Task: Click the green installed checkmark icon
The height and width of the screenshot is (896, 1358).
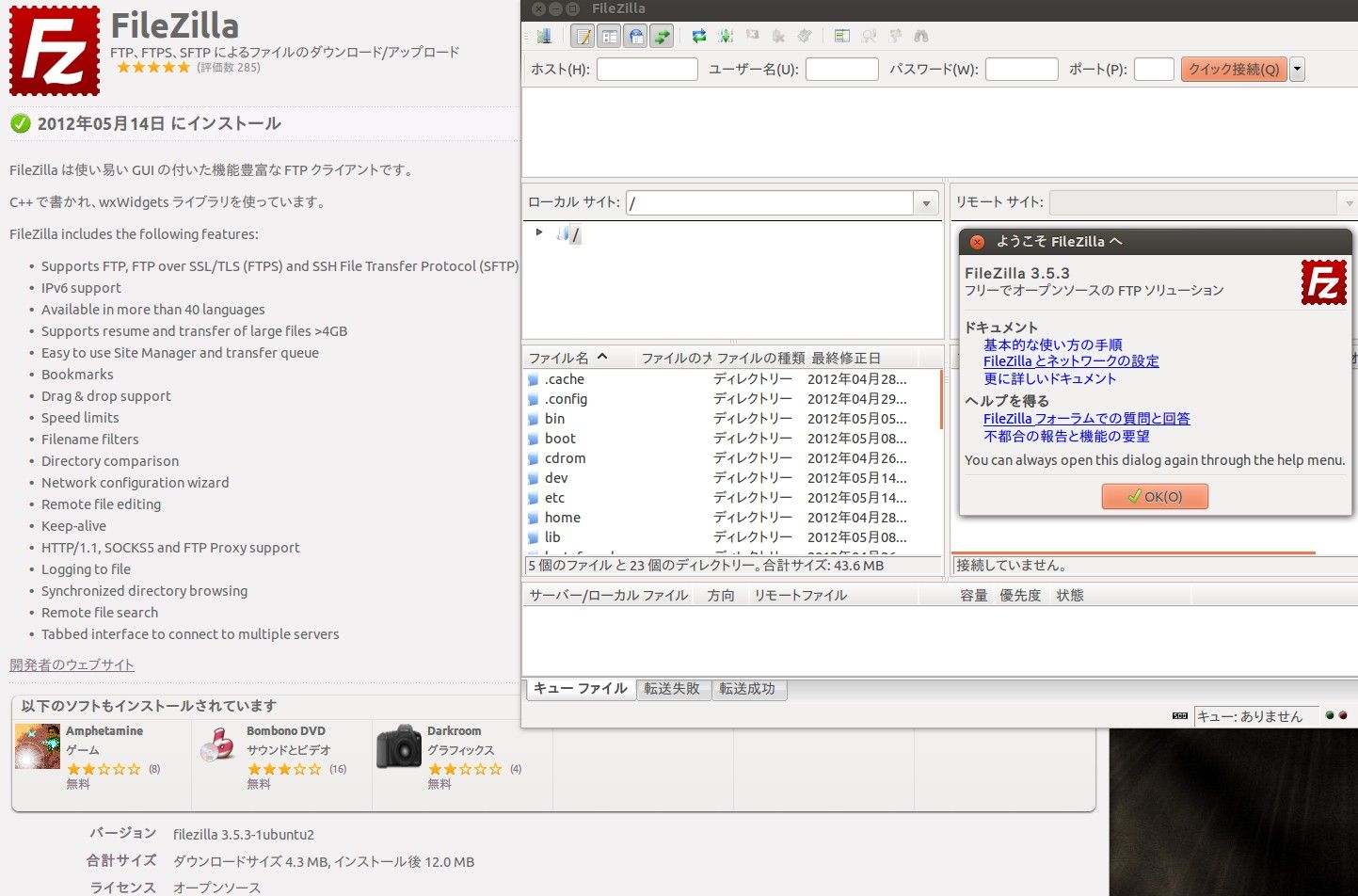Action: [x=20, y=123]
